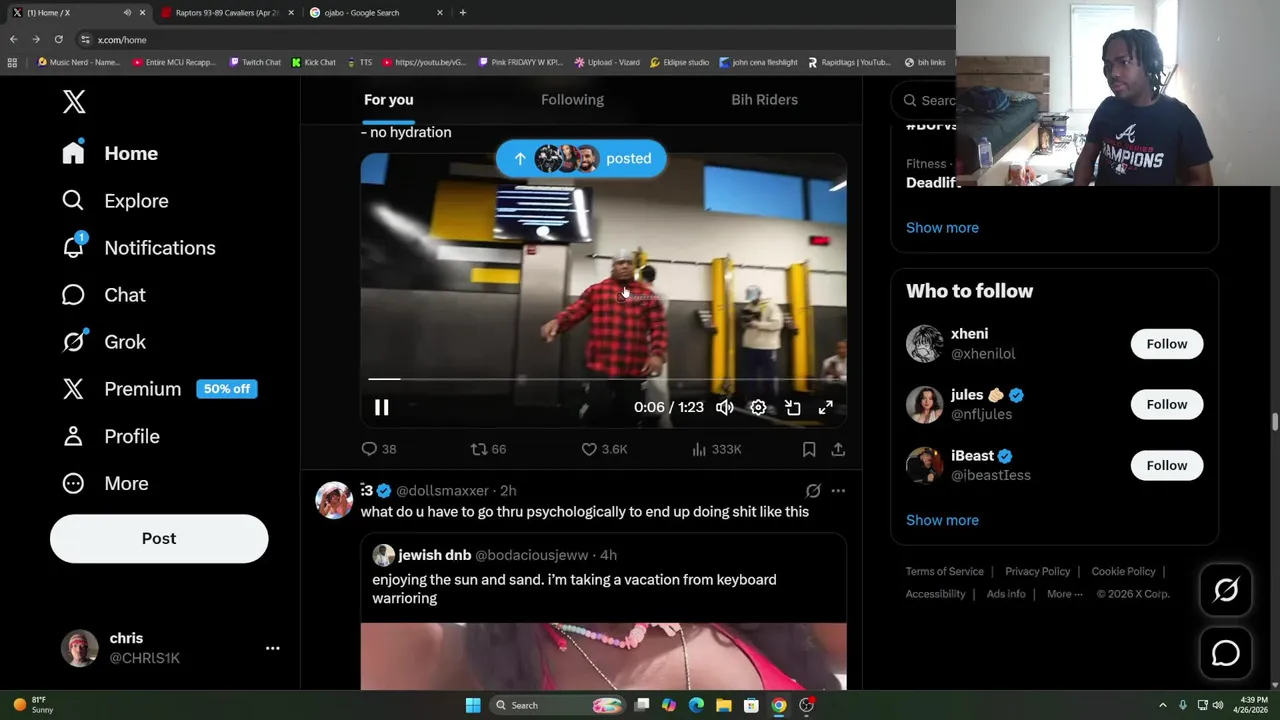1280x720 pixels.
Task: Switch to the For you tab
Action: click(388, 99)
